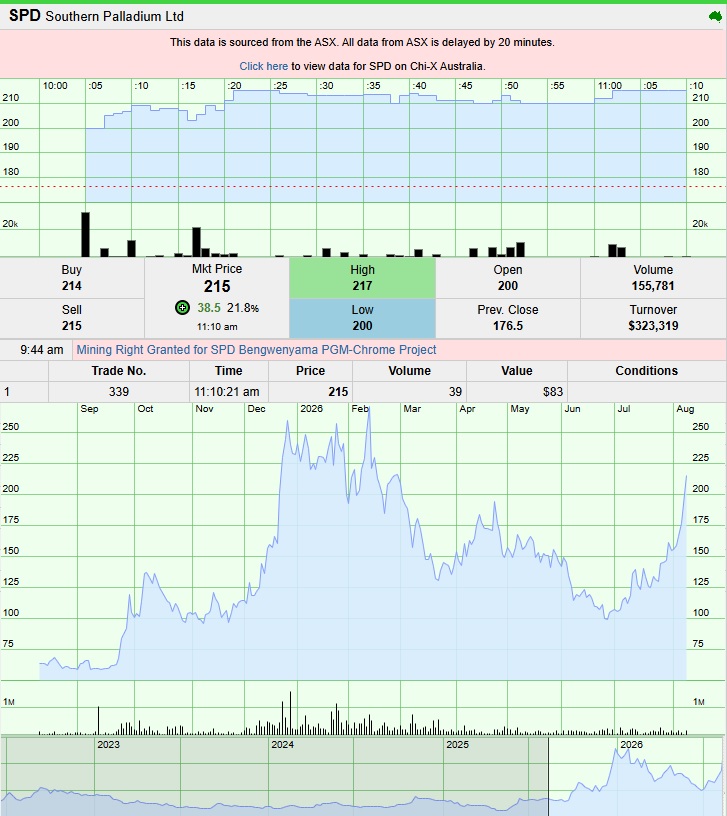Click the green Australia map icon

716,16
